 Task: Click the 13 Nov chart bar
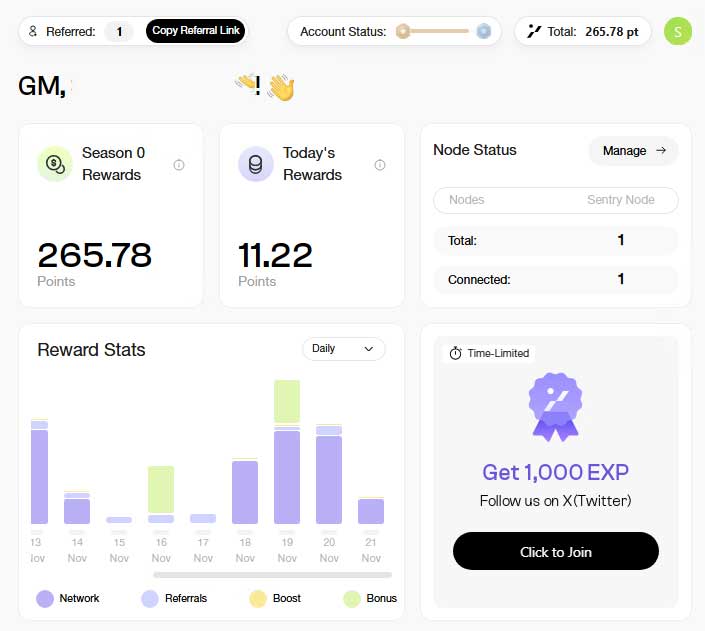(x=39, y=471)
